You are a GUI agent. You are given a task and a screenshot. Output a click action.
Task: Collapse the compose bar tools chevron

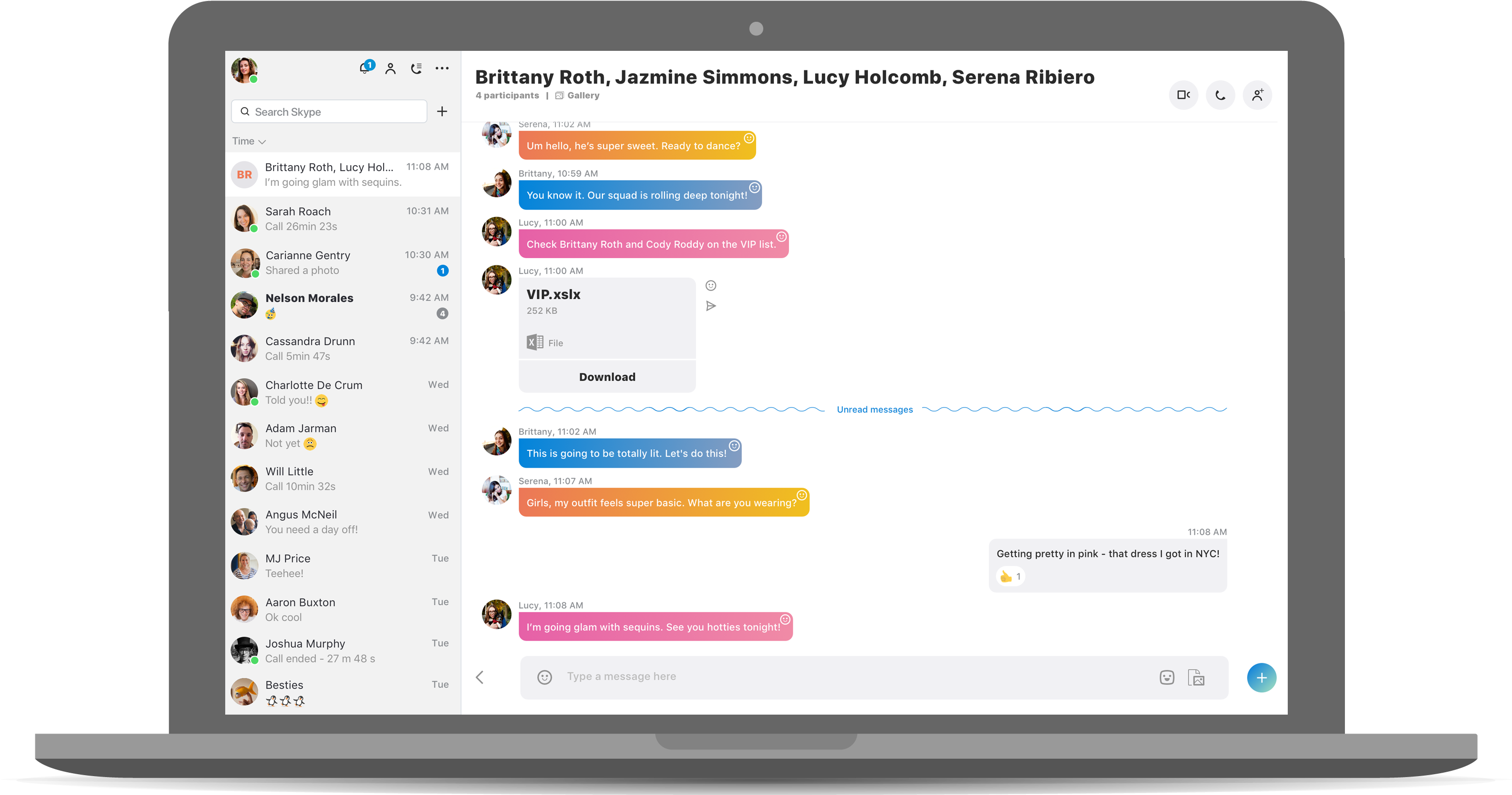tap(479, 677)
